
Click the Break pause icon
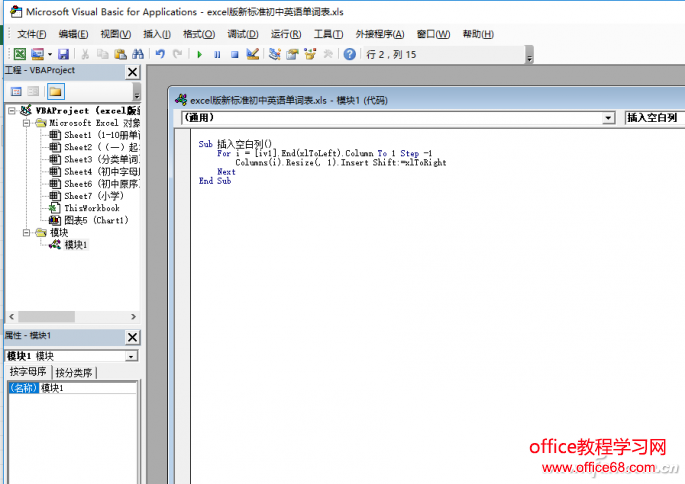click(x=217, y=55)
